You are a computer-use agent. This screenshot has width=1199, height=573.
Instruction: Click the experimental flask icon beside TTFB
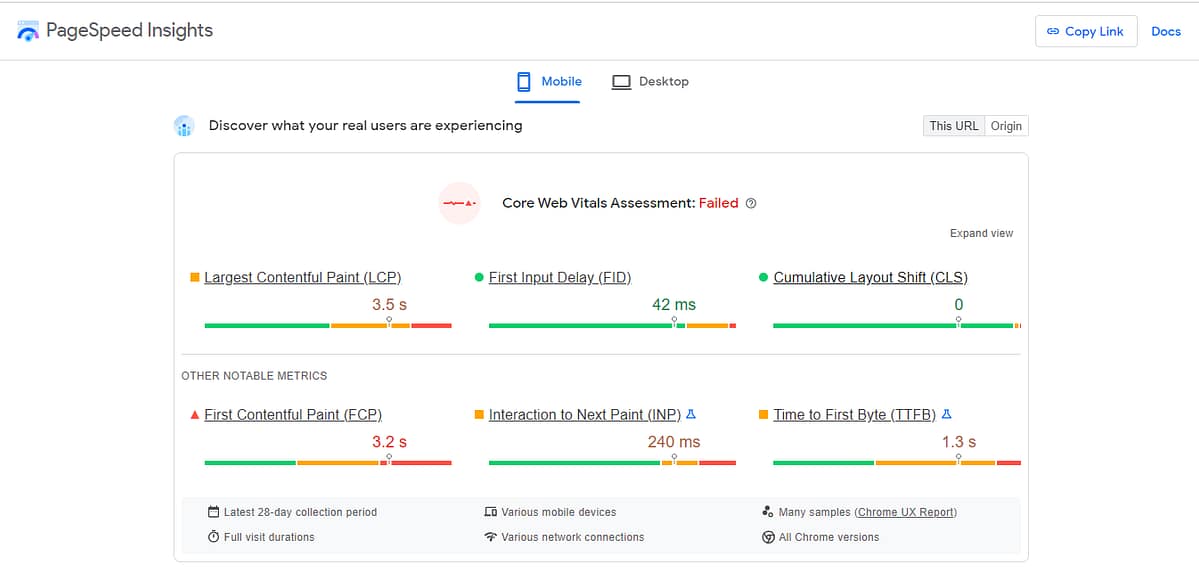[x=946, y=414]
